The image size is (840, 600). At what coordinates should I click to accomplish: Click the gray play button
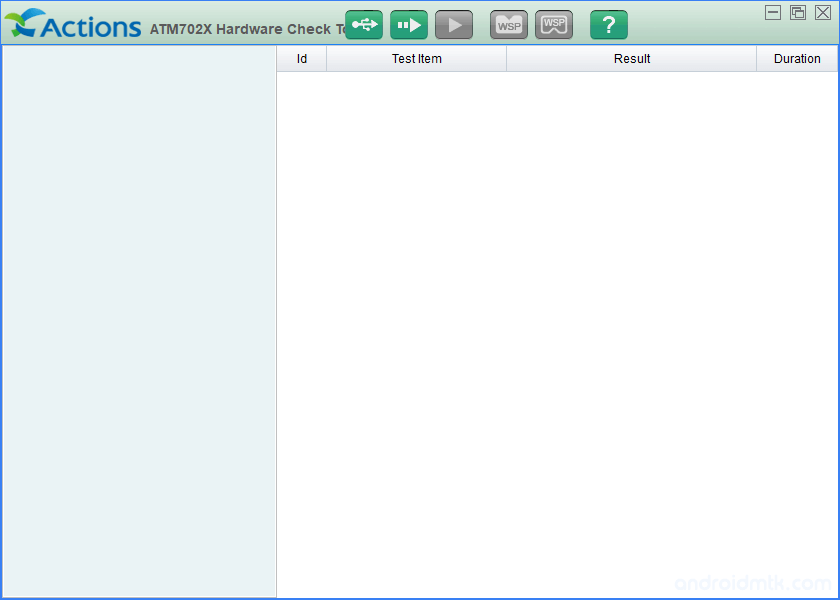(454, 24)
